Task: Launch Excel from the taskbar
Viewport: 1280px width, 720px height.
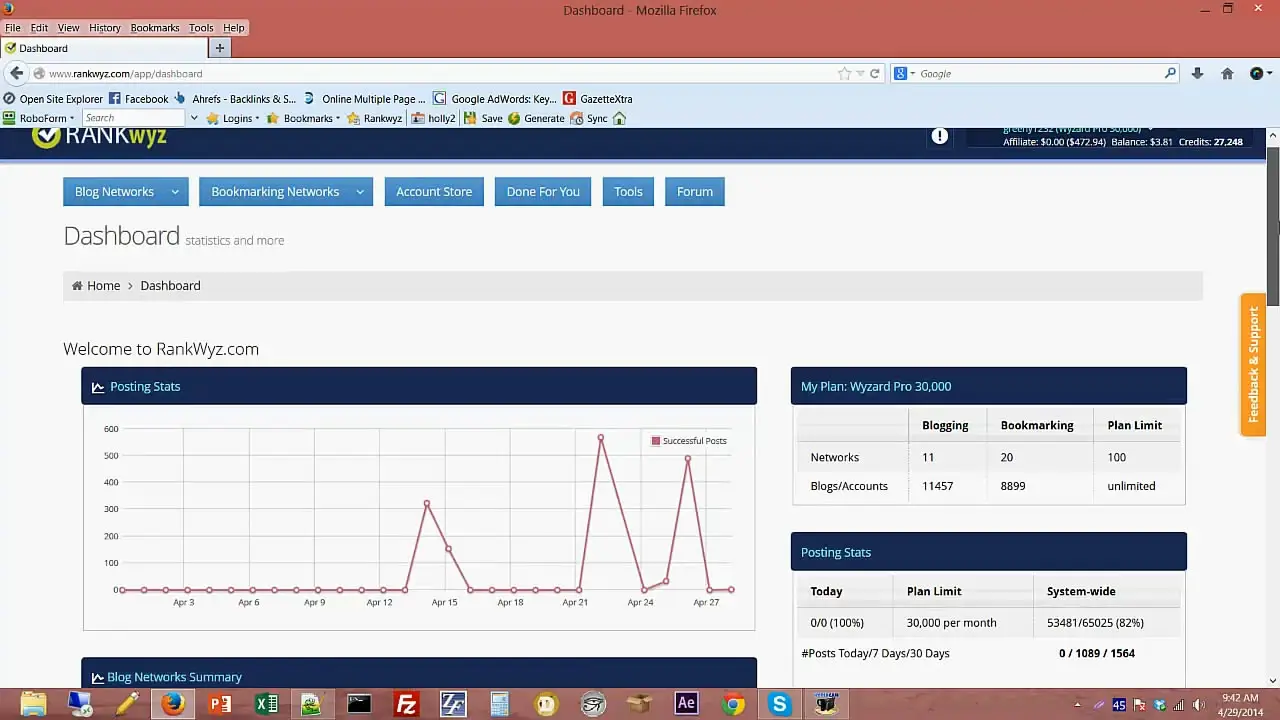Action: pyautogui.click(x=266, y=704)
